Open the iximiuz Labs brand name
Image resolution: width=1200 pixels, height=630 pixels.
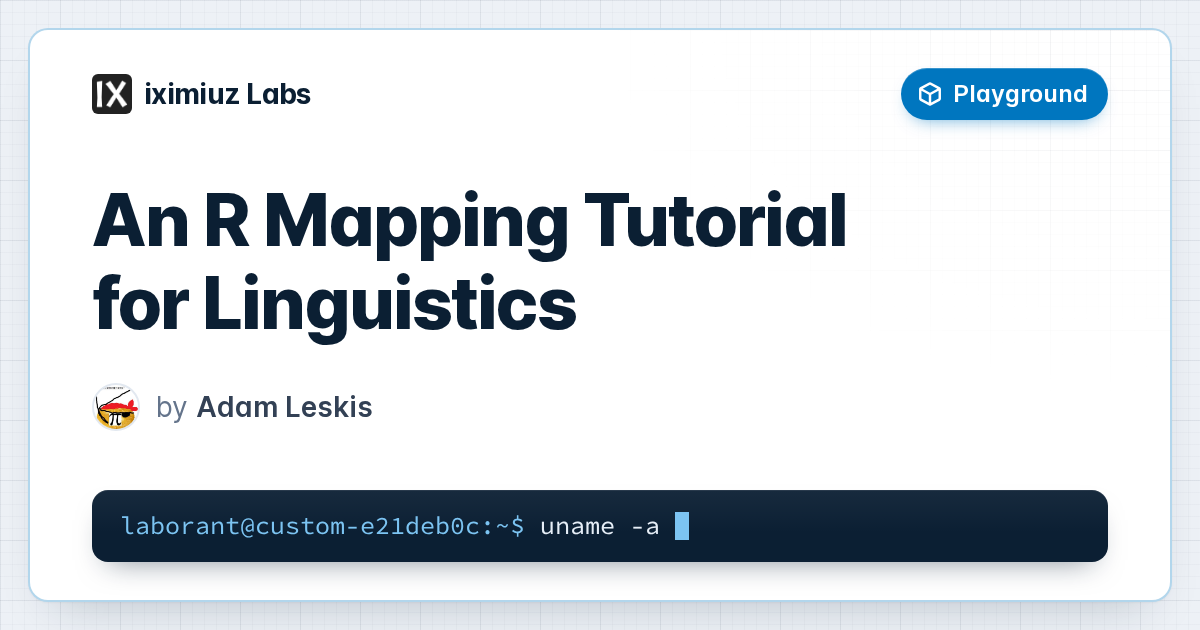tap(228, 94)
